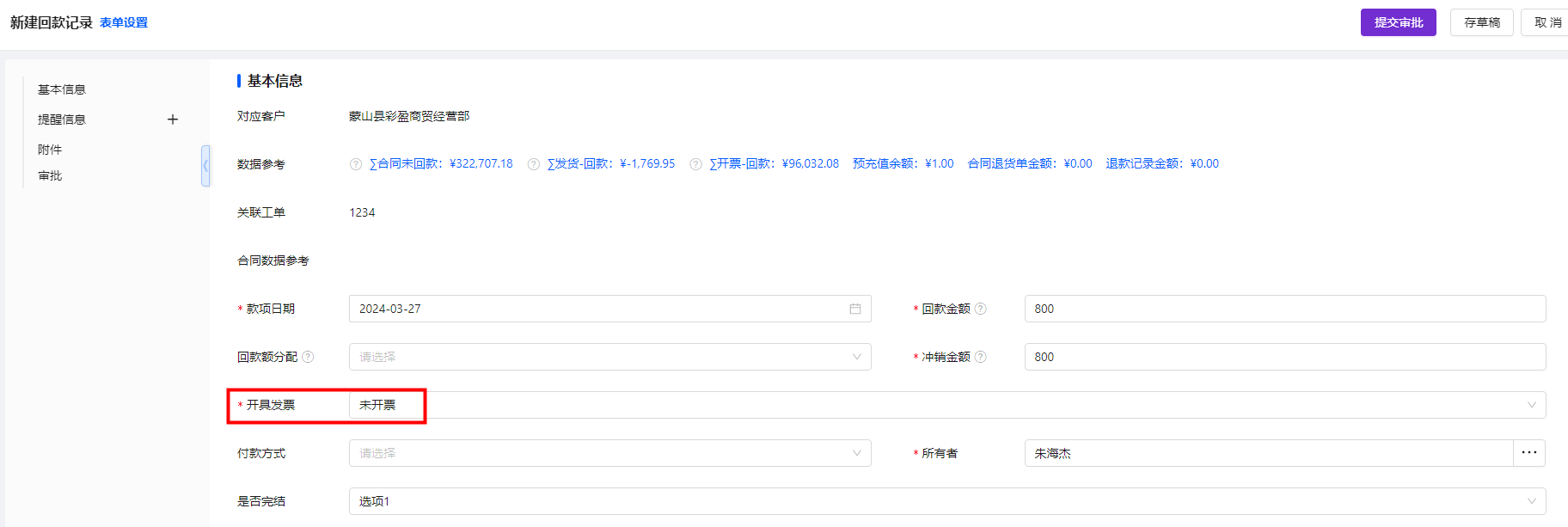Collapse the left sidebar panel handle

205,166
